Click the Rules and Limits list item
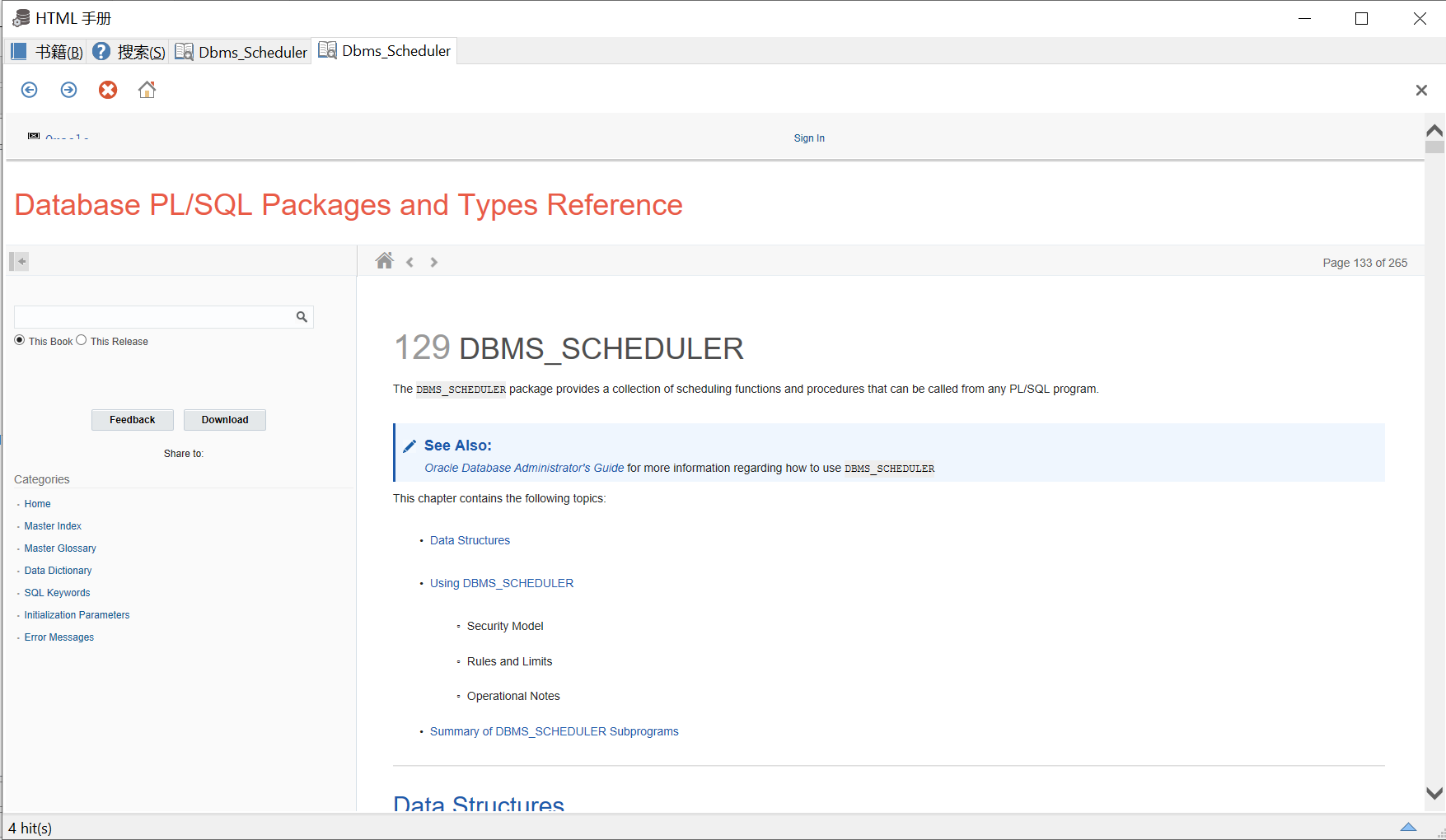 pyautogui.click(x=509, y=661)
